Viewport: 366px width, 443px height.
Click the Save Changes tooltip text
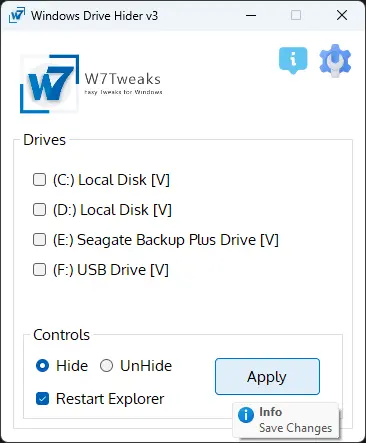(x=296, y=428)
